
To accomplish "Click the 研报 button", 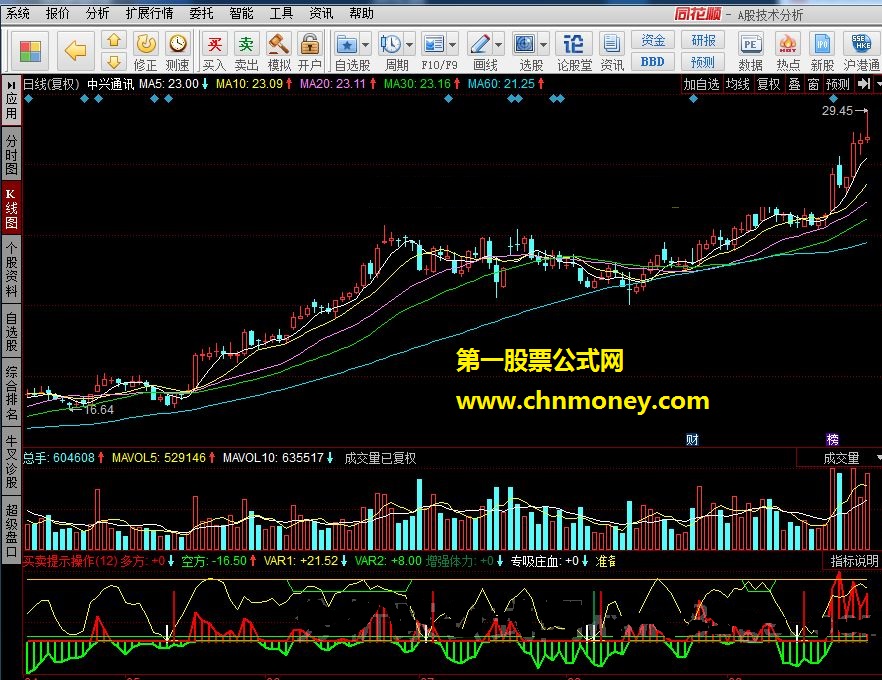I will [x=703, y=40].
